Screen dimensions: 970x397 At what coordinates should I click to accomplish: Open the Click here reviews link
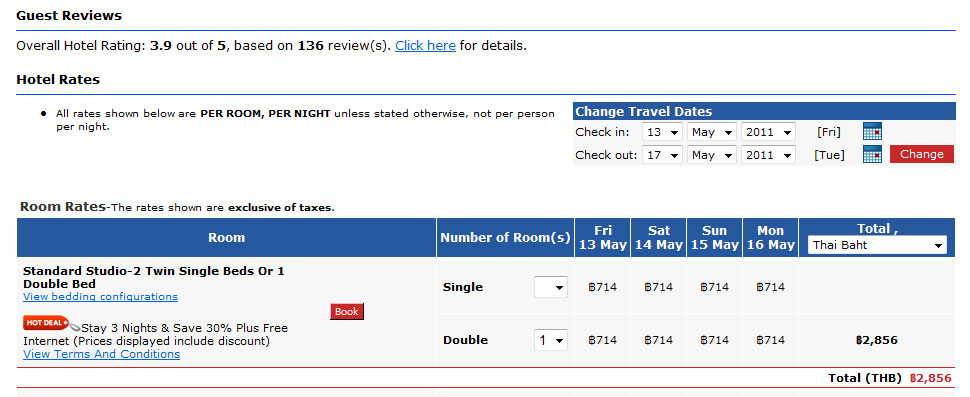coord(426,46)
